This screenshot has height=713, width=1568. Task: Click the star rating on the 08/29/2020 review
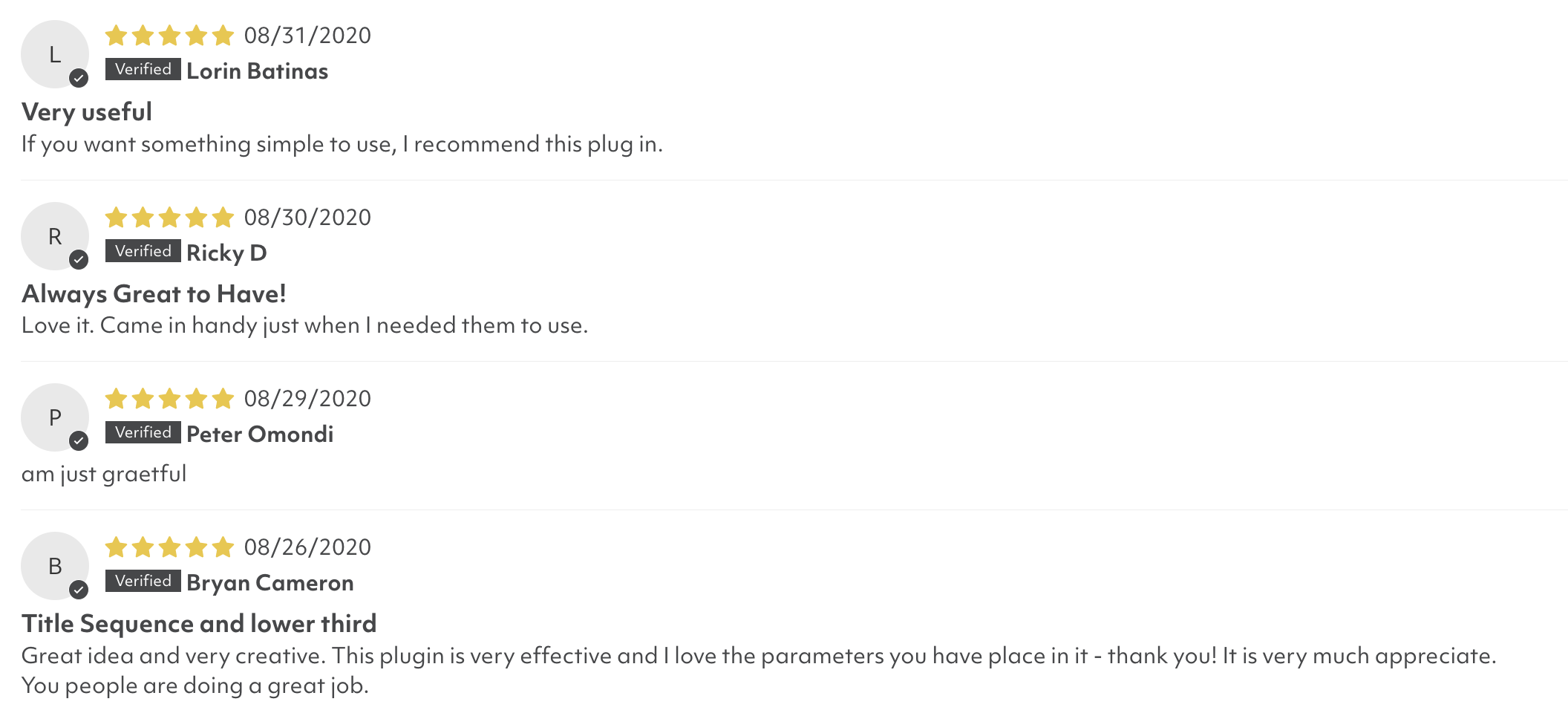169,399
